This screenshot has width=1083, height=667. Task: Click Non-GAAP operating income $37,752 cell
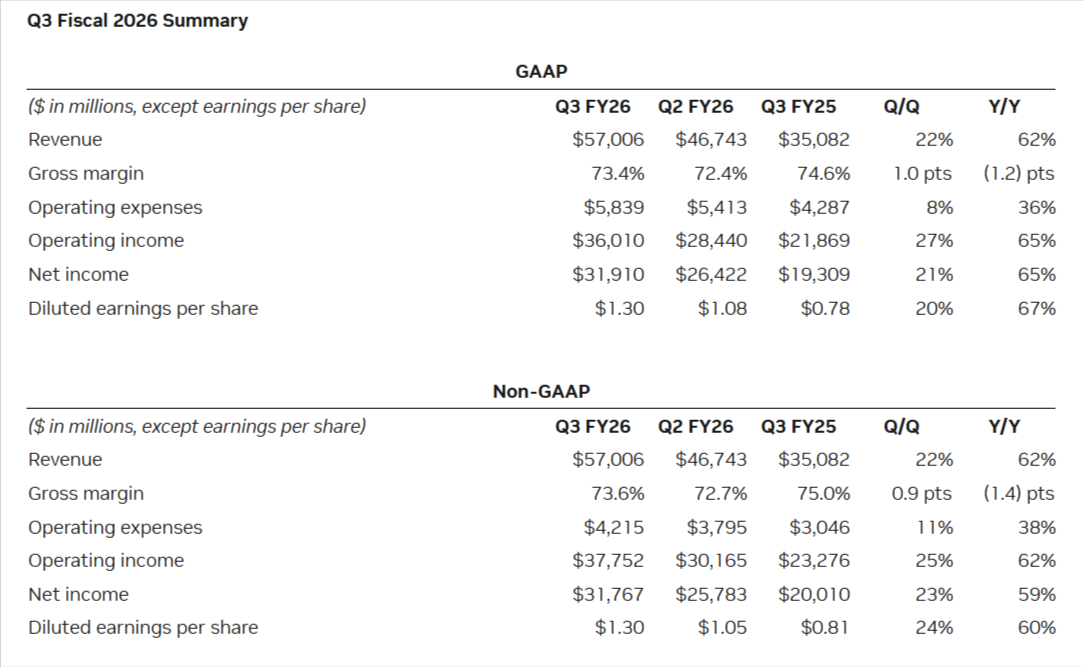point(608,560)
